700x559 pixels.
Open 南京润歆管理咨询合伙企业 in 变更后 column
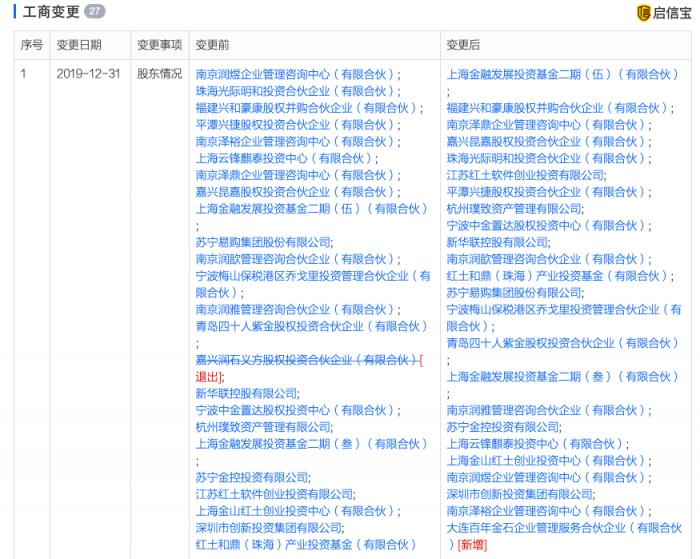click(x=546, y=259)
